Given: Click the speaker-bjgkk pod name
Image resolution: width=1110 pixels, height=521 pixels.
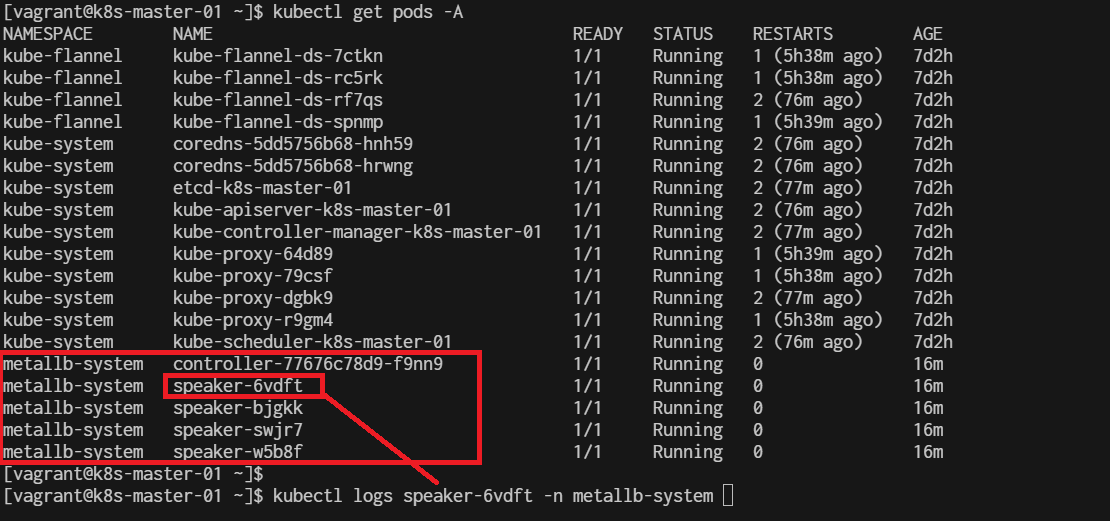Looking at the screenshot, I should pos(238,408).
